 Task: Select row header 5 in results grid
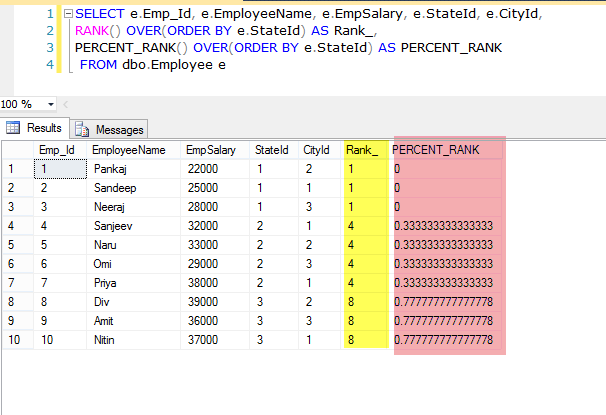(x=18, y=245)
